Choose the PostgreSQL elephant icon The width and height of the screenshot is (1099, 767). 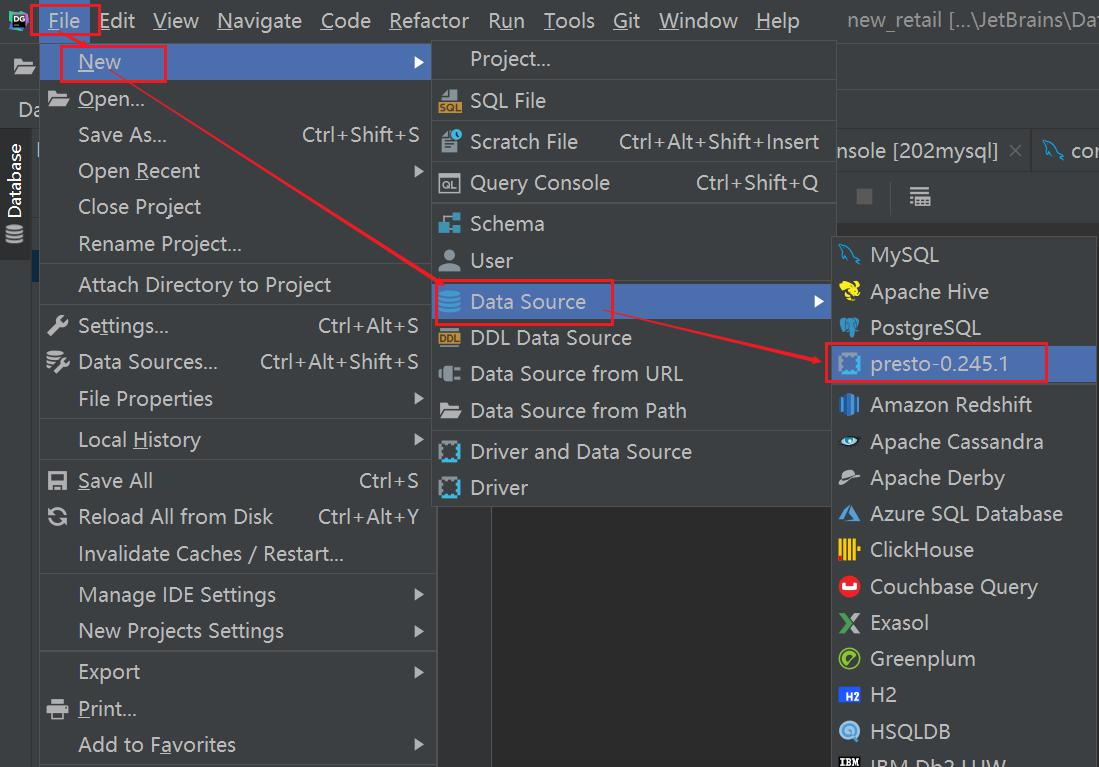click(x=849, y=327)
